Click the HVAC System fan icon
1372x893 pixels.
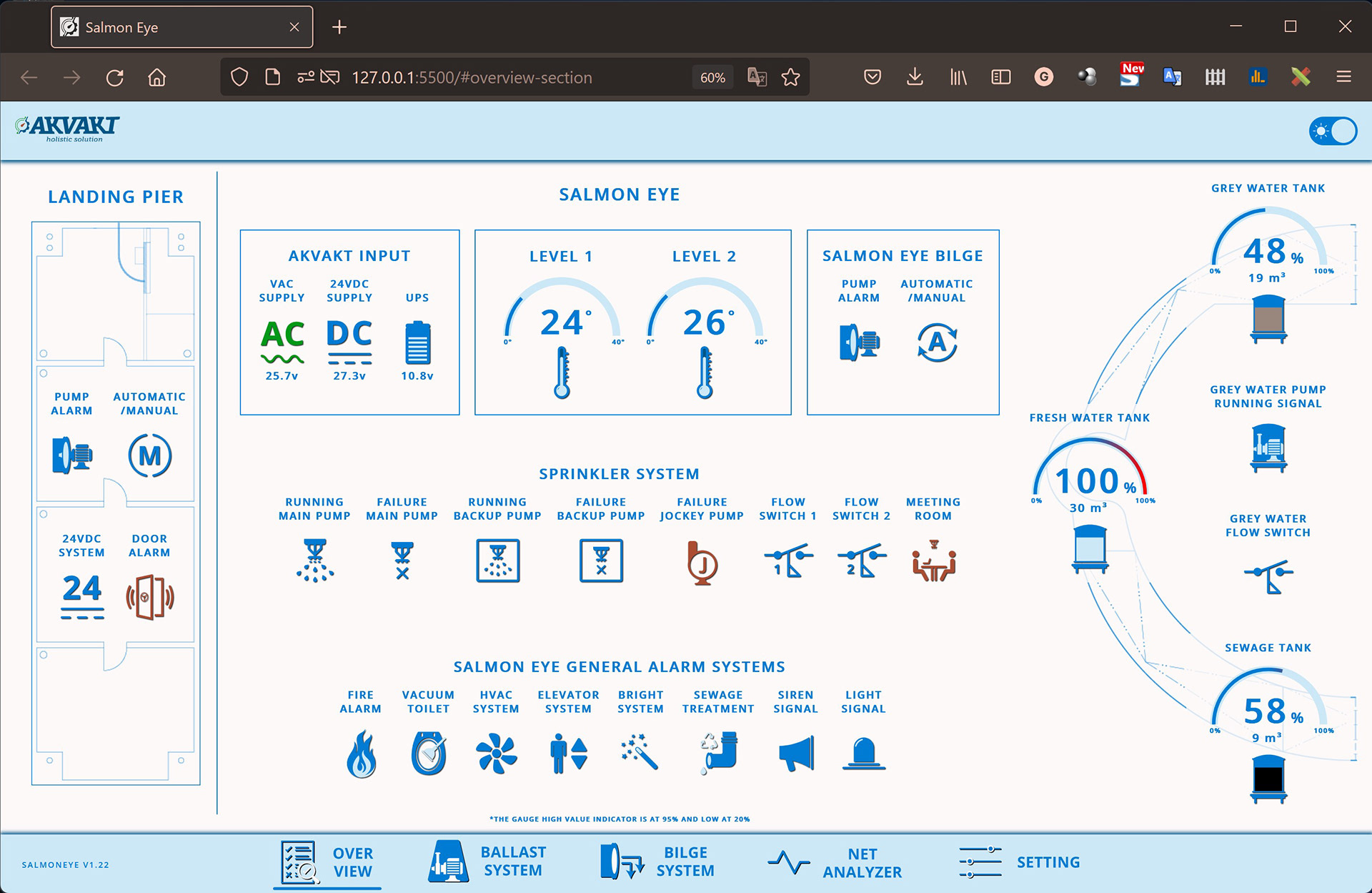[x=496, y=754]
